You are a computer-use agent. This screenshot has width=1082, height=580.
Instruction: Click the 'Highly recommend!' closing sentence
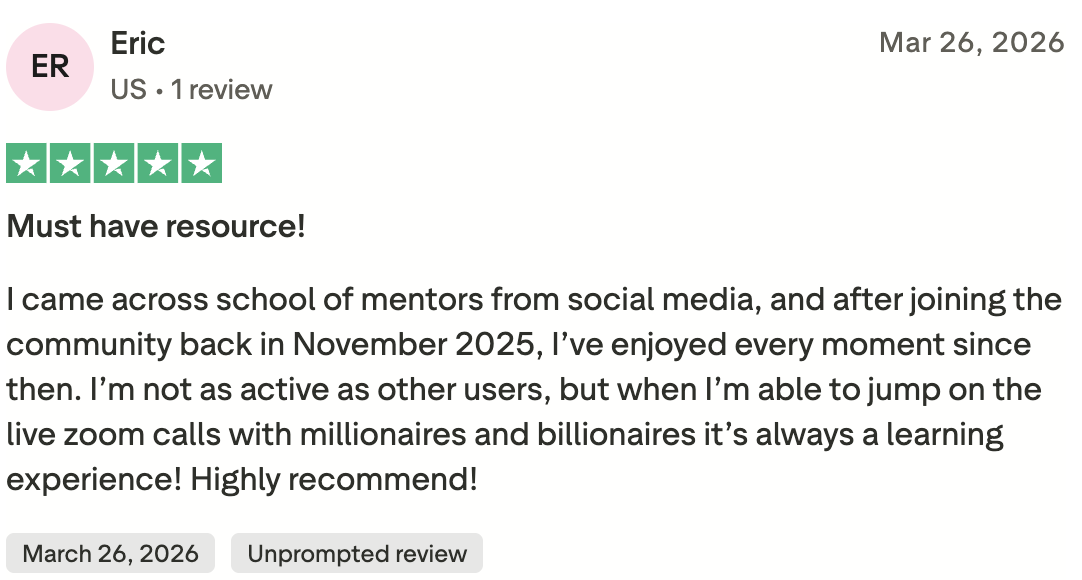coord(334,479)
